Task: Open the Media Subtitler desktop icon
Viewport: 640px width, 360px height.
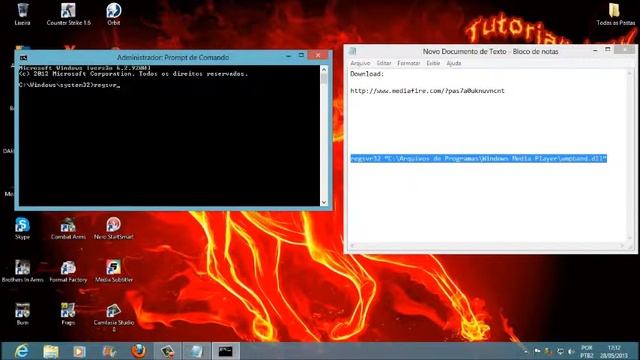Action: click(113, 271)
